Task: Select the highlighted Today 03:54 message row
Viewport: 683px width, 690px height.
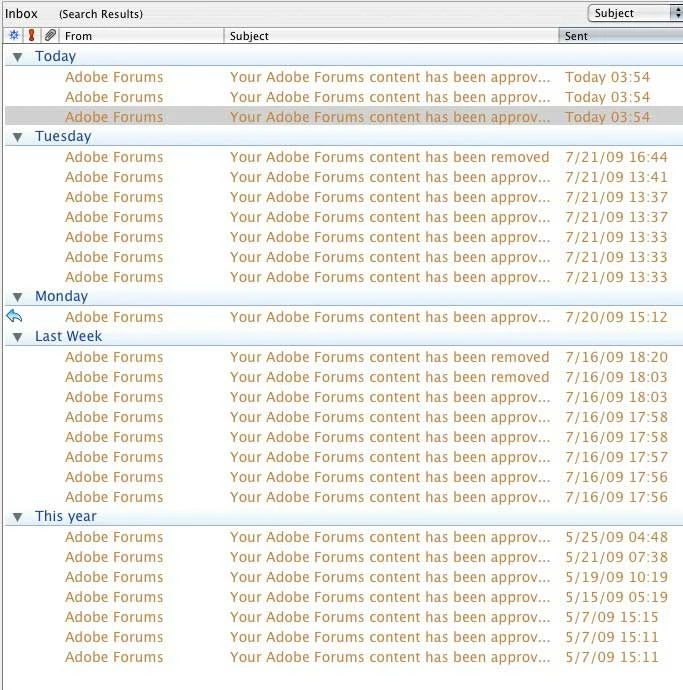Action: [344, 117]
